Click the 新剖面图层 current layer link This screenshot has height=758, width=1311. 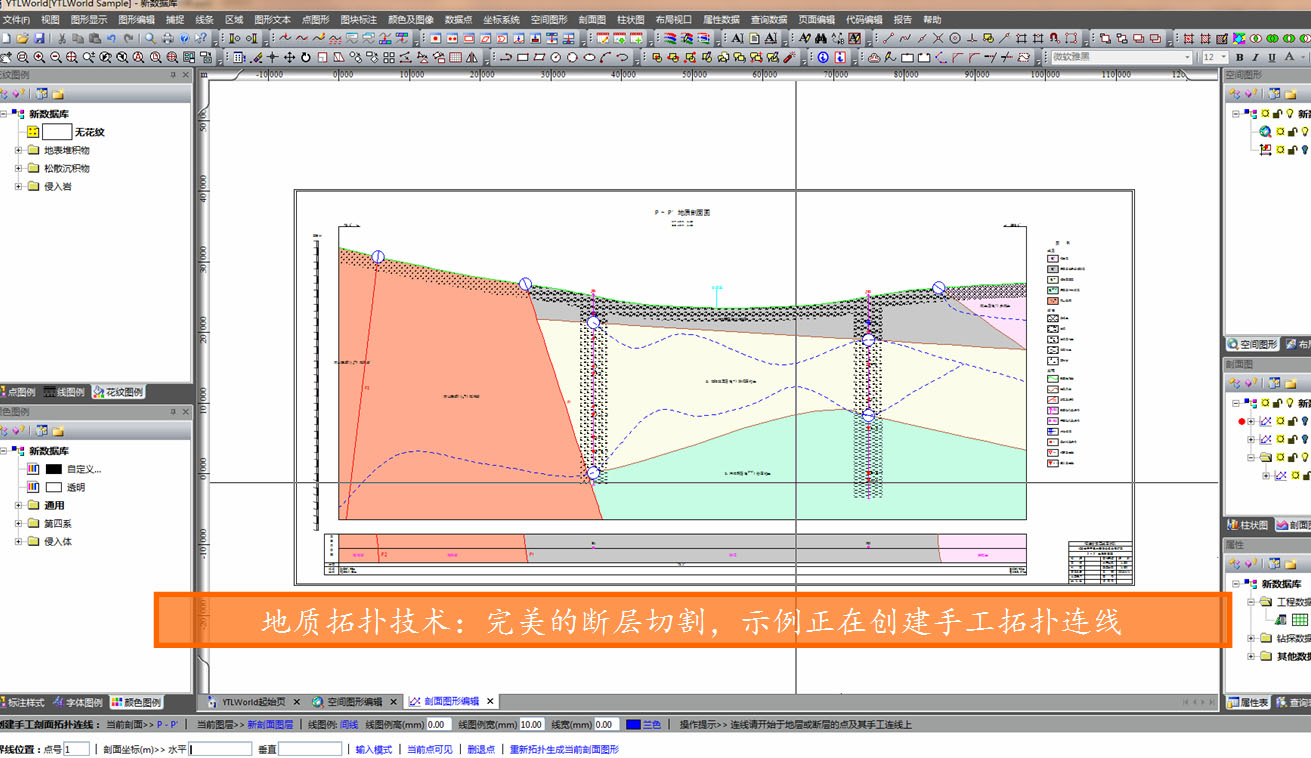click(270, 724)
